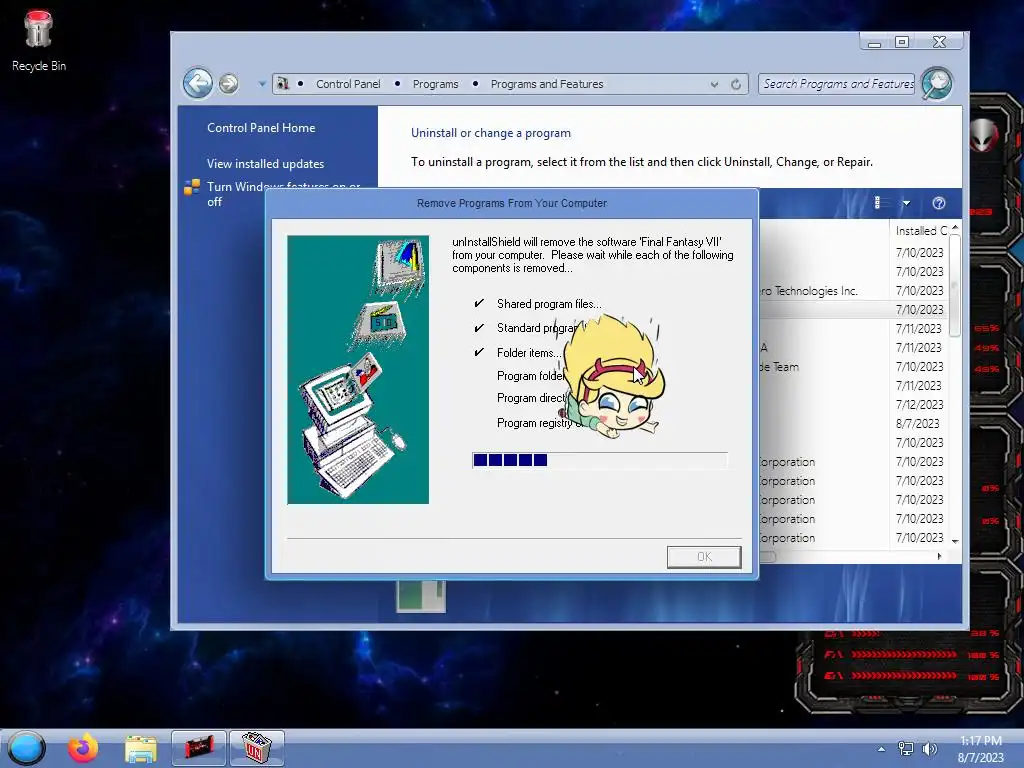1024x768 pixels.
Task: Open File Explorer from the taskbar
Action: (x=141, y=749)
